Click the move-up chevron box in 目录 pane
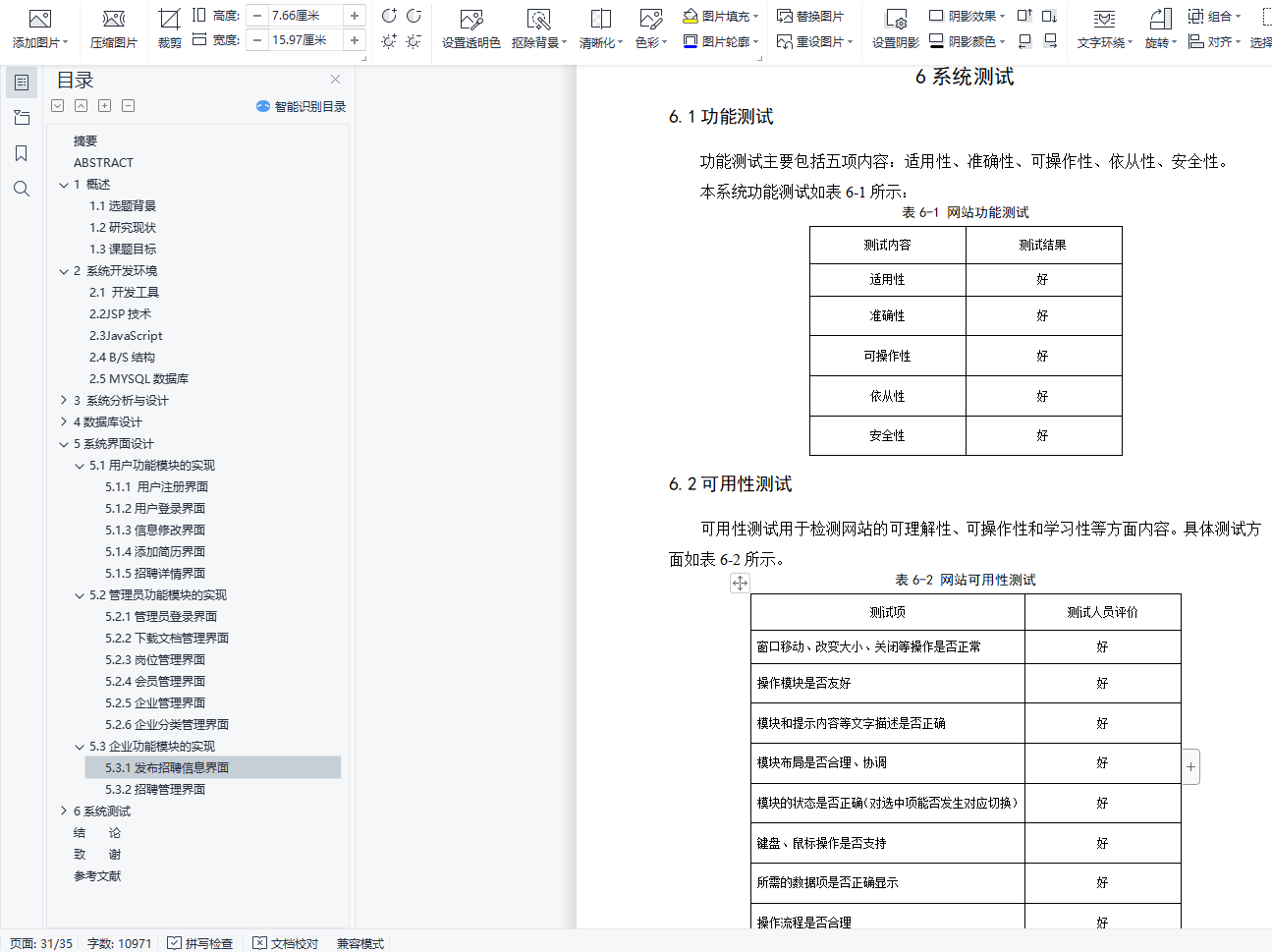 point(81,106)
